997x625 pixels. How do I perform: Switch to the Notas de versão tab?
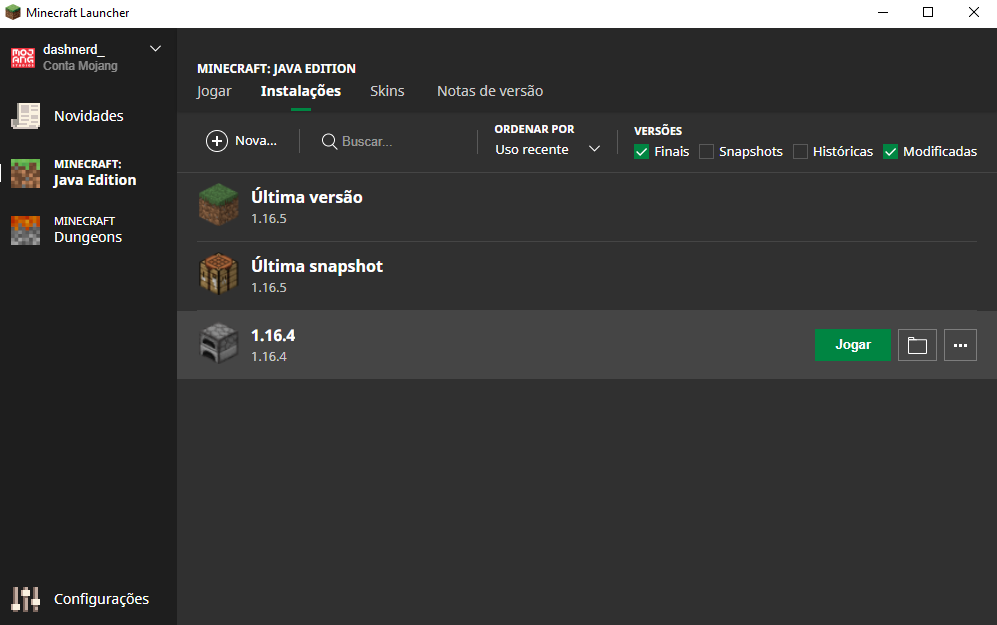pos(490,91)
